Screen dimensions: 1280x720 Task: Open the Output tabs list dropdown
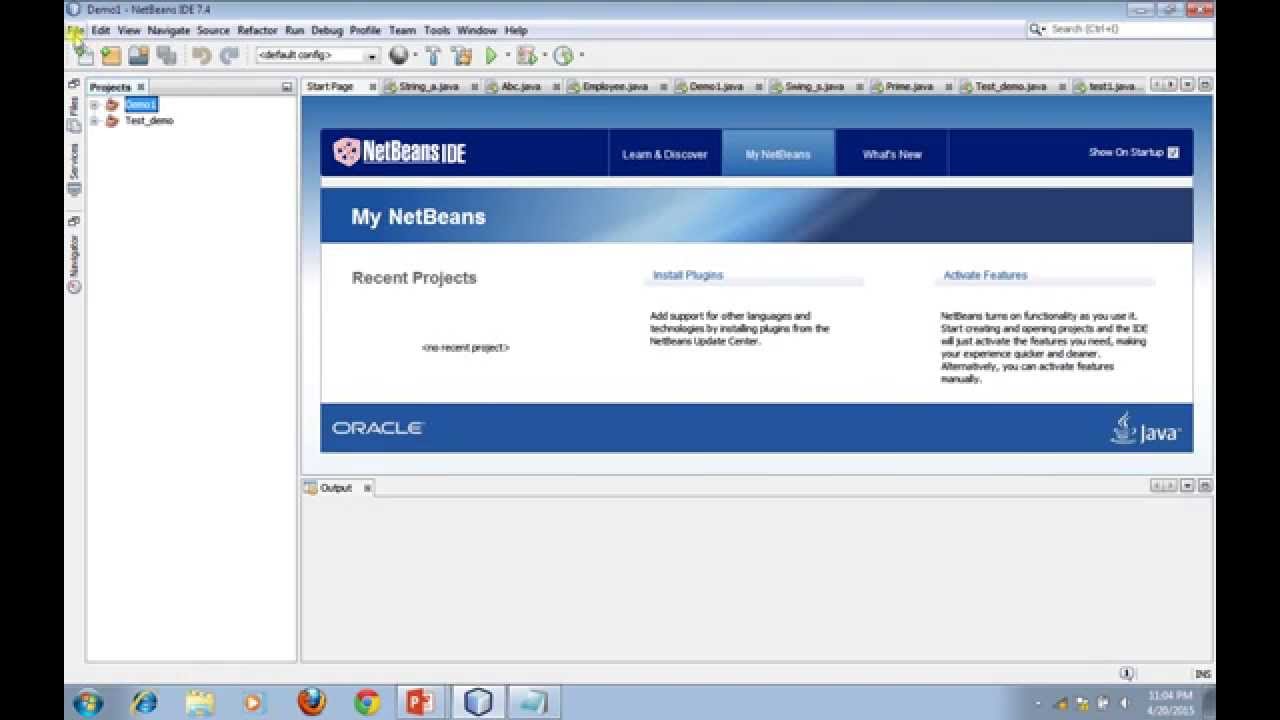(1188, 486)
